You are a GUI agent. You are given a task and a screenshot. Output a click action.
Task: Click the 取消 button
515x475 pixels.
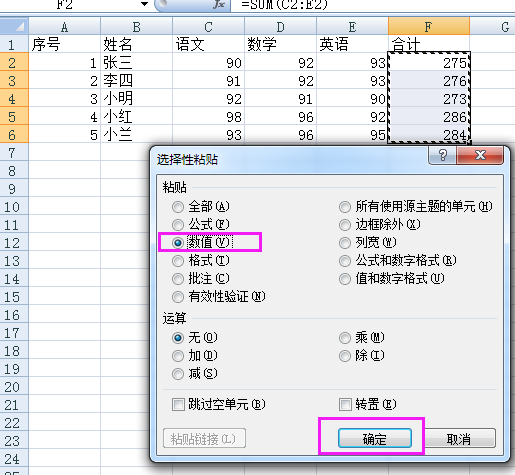click(x=459, y=438)
